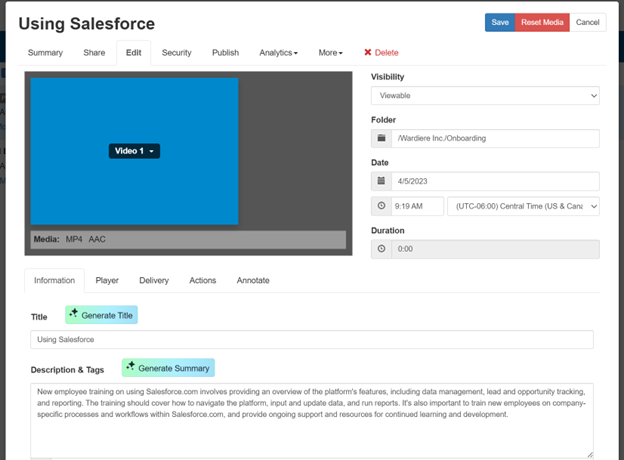
Task: Open the Video 1 dropdown on preview
Action: [x=135, y=151]
